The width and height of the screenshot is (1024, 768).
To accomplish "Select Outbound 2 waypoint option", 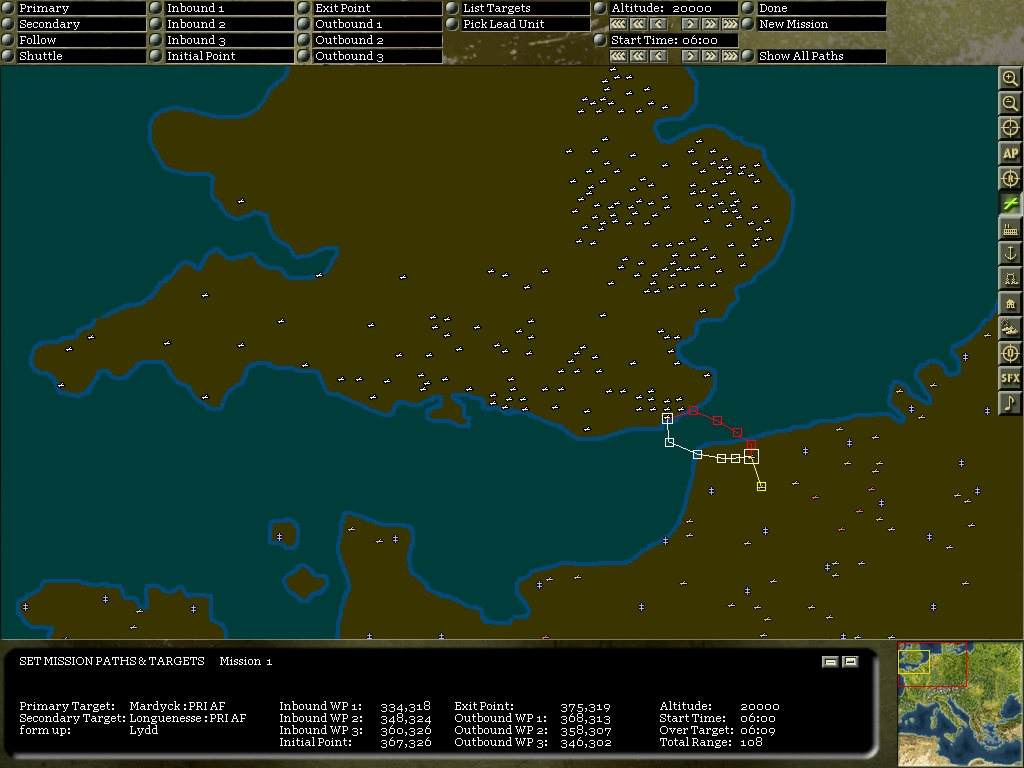I will [x=304, y=40].
